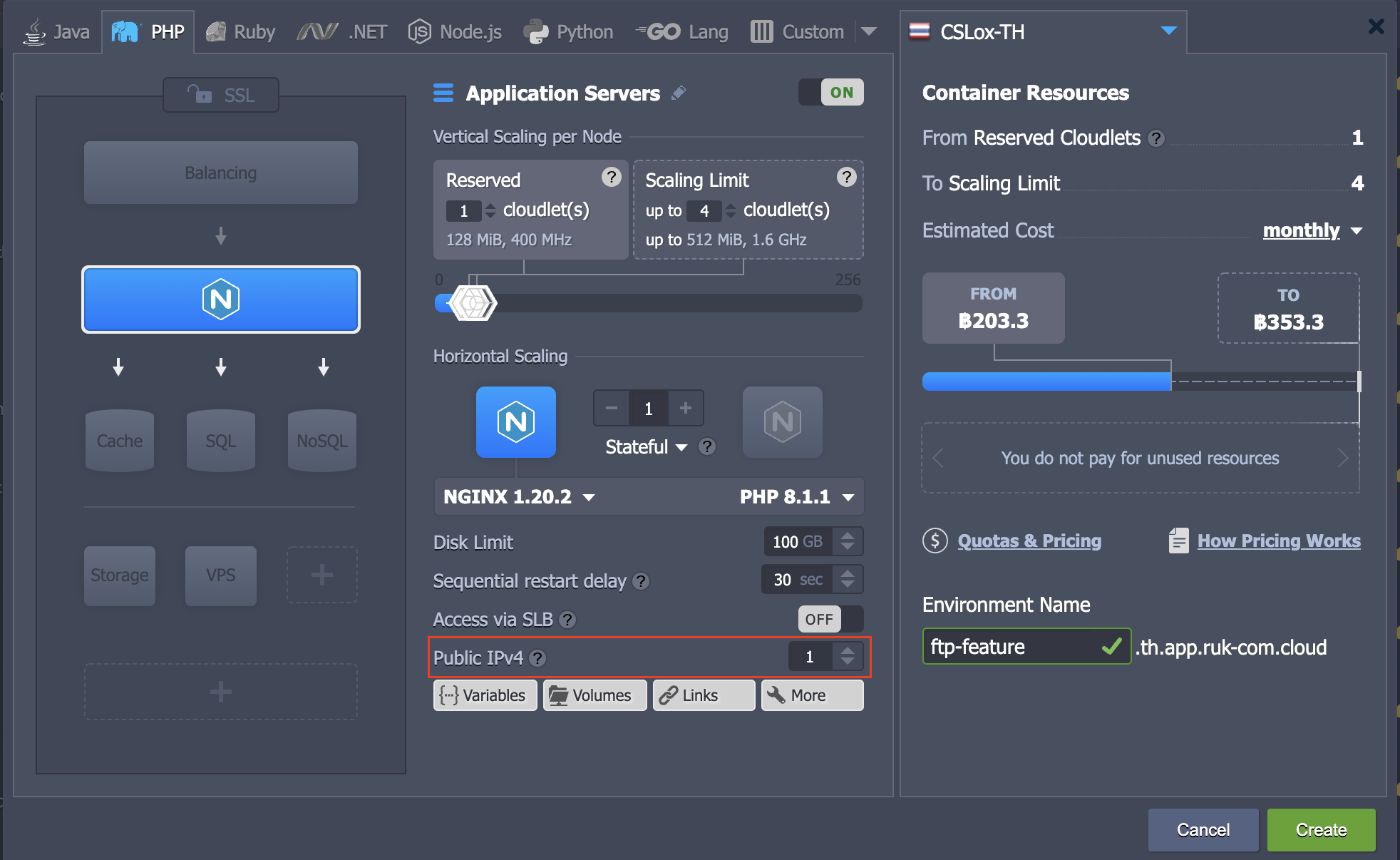Click the Reserved cloudlets value field
The width and height of the screenshot is (1400, 860).
click(464, 211)
